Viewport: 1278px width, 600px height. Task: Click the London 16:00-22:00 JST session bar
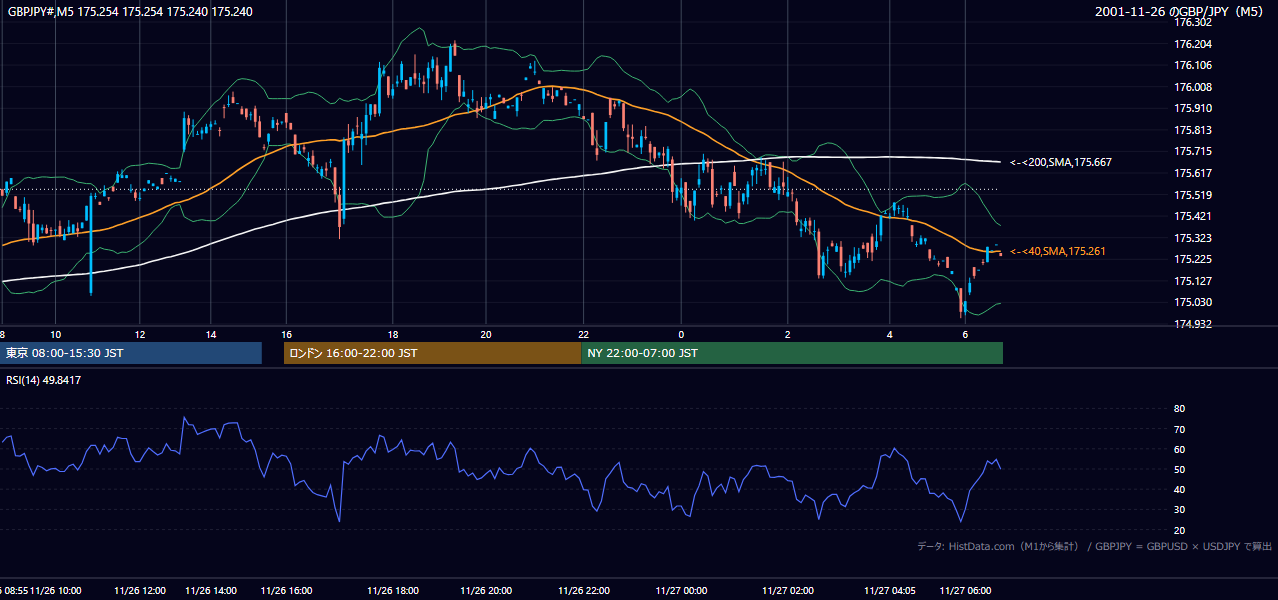tap(432, 353)
